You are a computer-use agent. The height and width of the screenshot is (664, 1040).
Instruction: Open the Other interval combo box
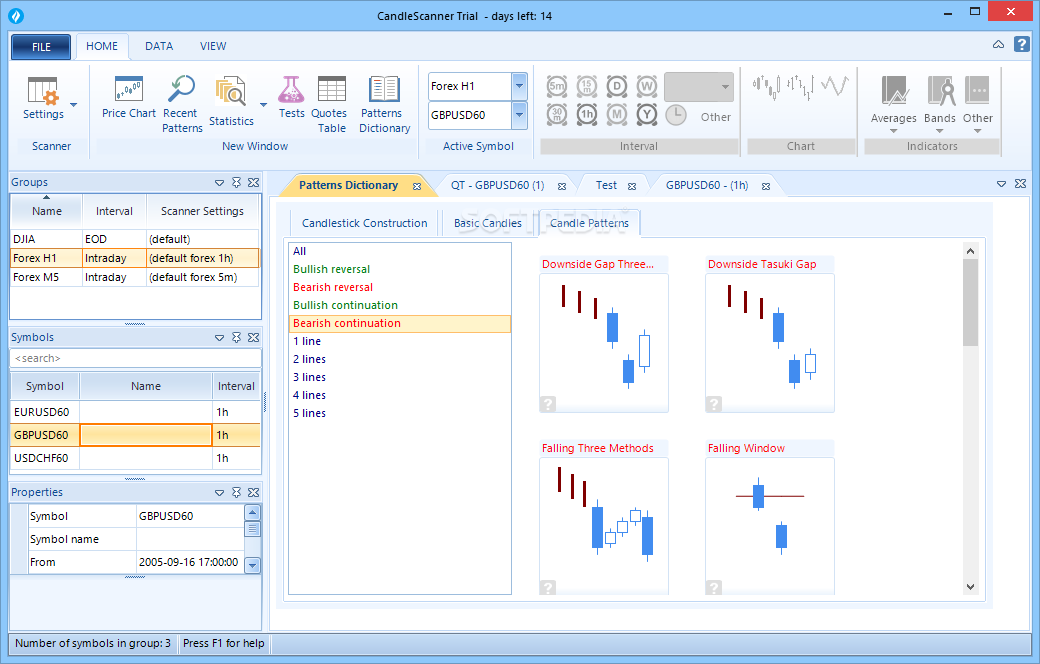coord(698,87)
